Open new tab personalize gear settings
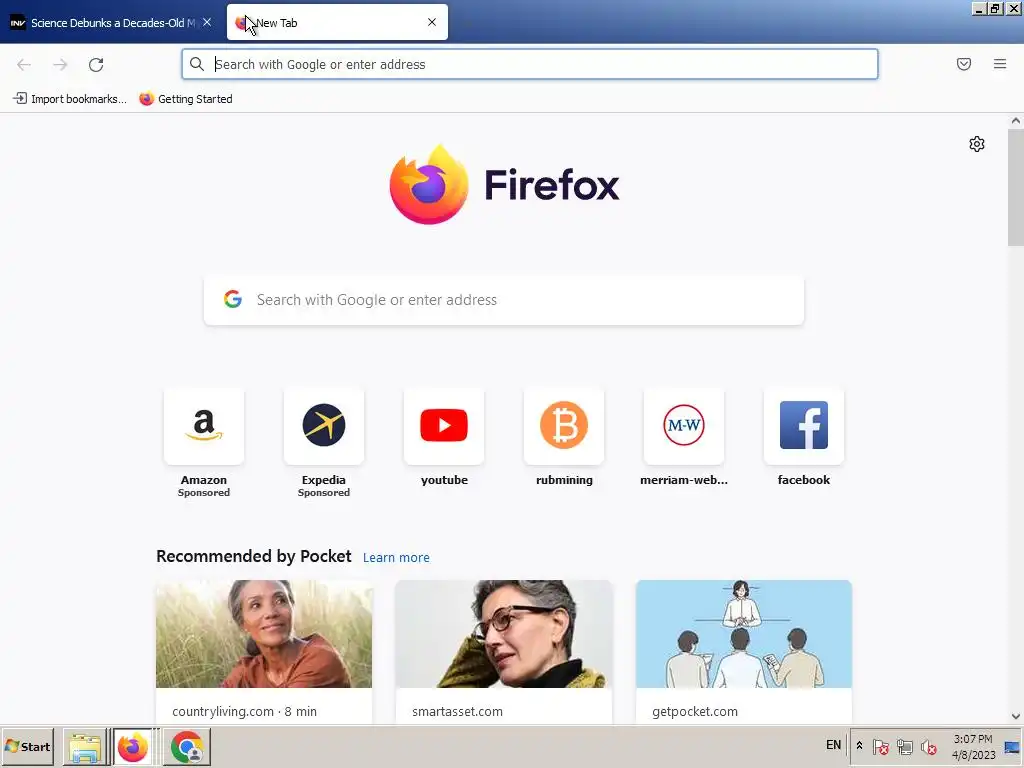This screenshot has width=1024, height=768. tap(977, 144)
